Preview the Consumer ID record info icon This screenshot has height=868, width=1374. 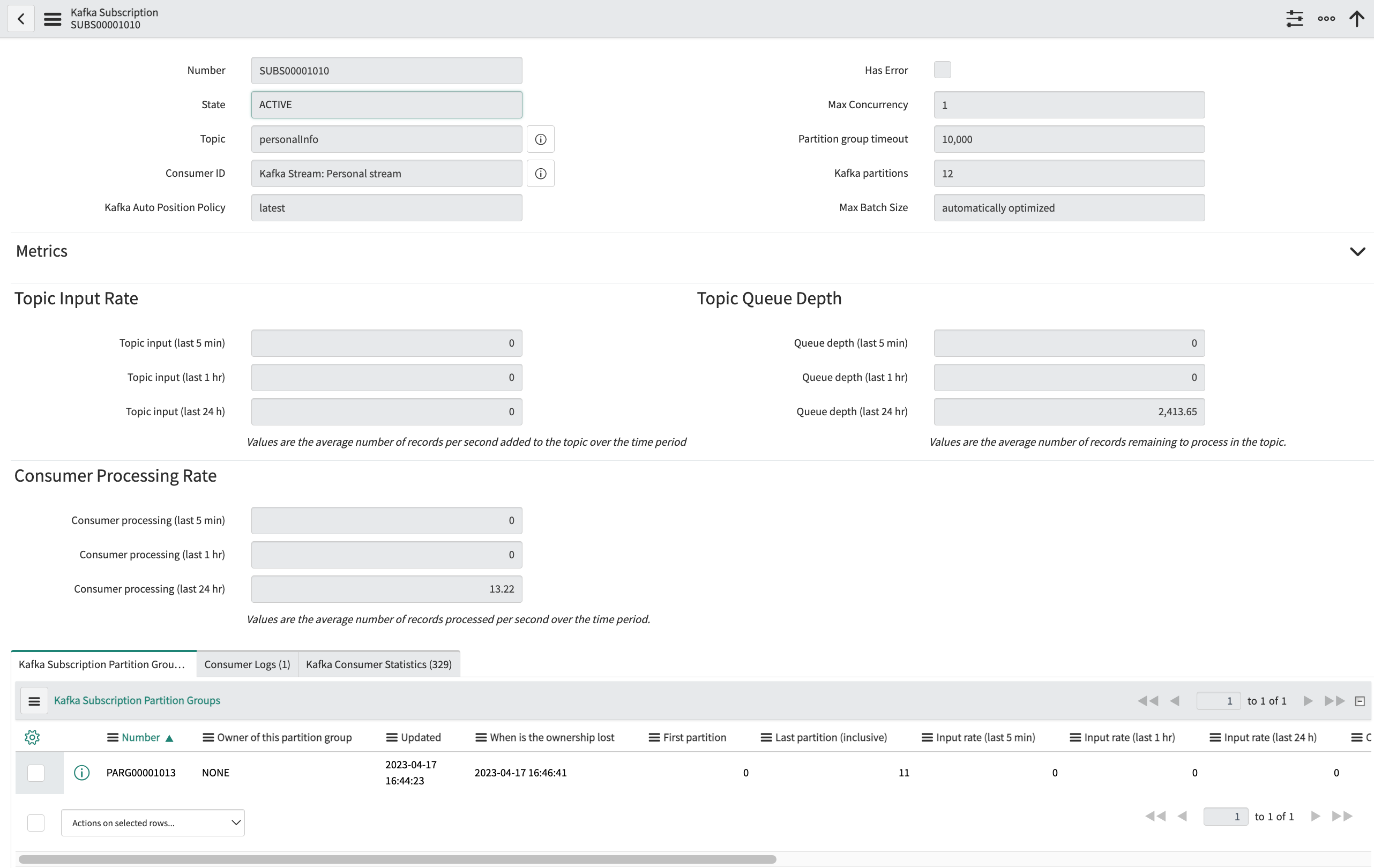pyautogui.click(x=540, y=174)
